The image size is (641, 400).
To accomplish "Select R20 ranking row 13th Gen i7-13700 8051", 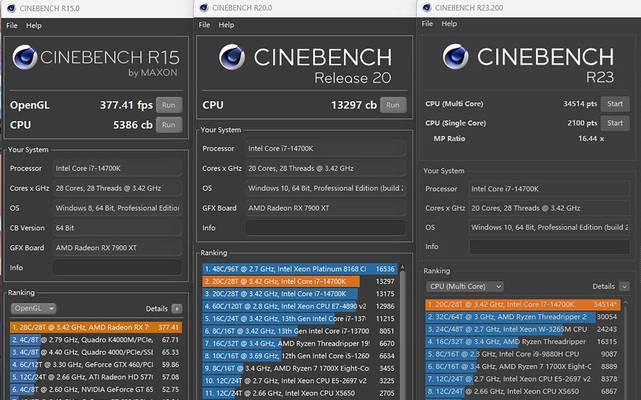I will coord(300,331).
